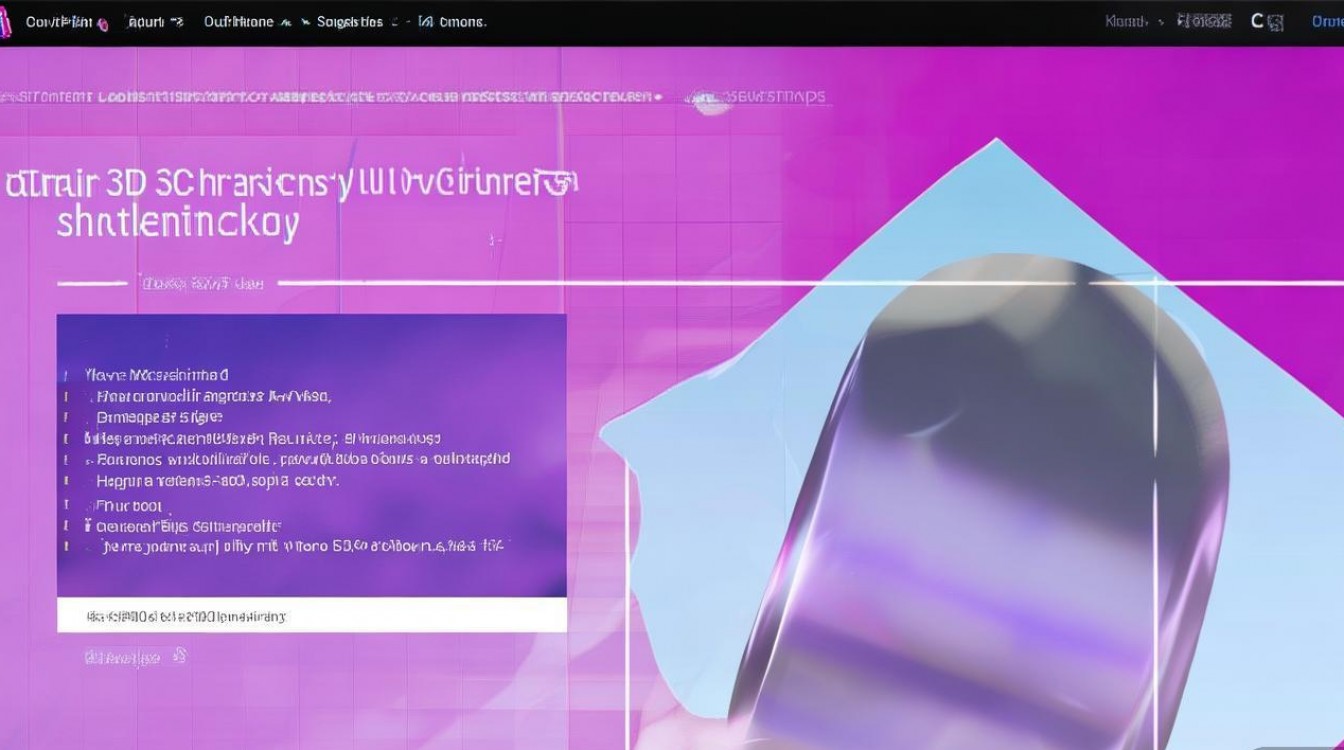Click the small pink dot icon in the navigation bar

pyautogui.click(x=103, y=25)
